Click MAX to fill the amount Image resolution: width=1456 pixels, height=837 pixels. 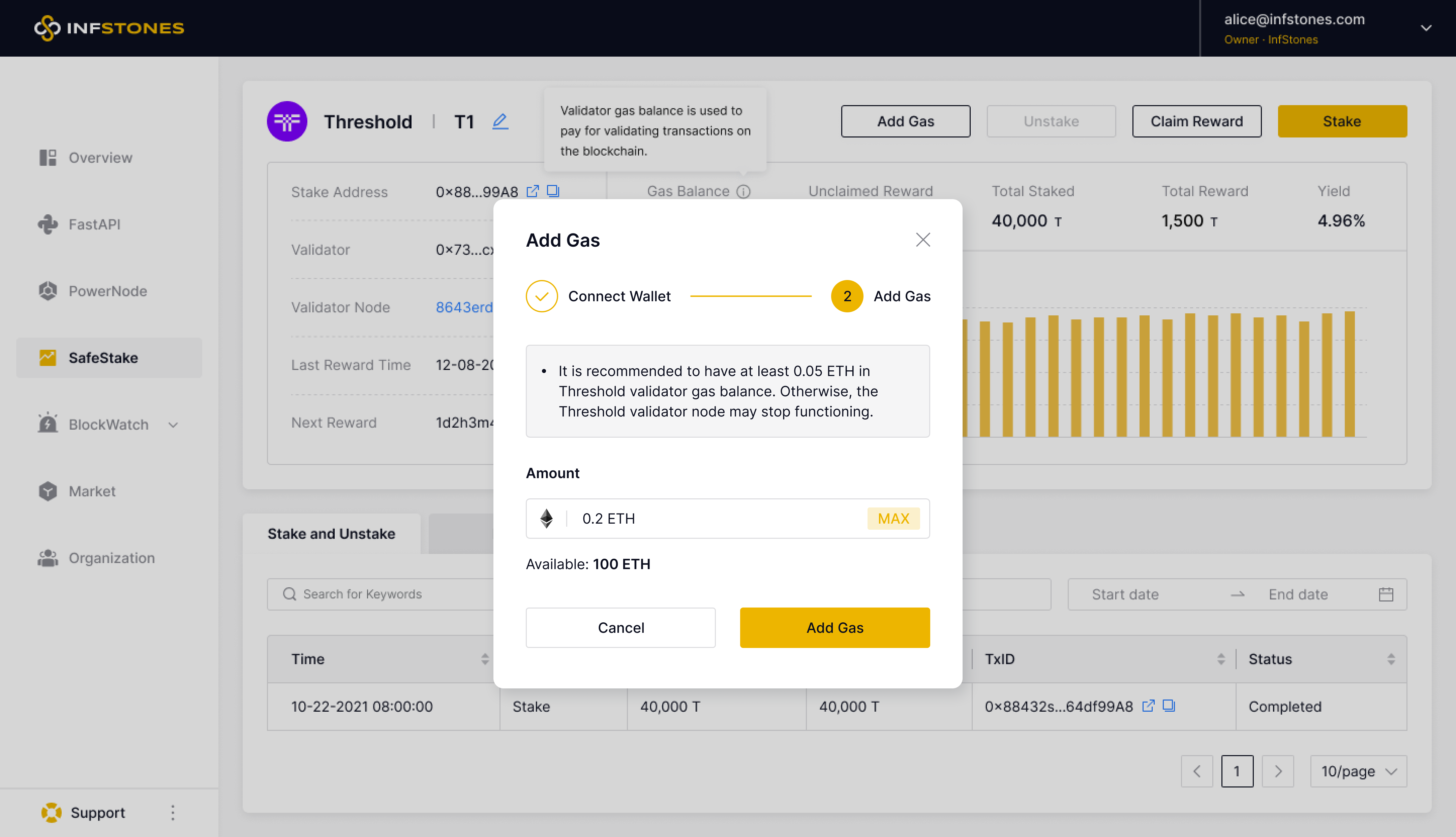tap(893, 519)
